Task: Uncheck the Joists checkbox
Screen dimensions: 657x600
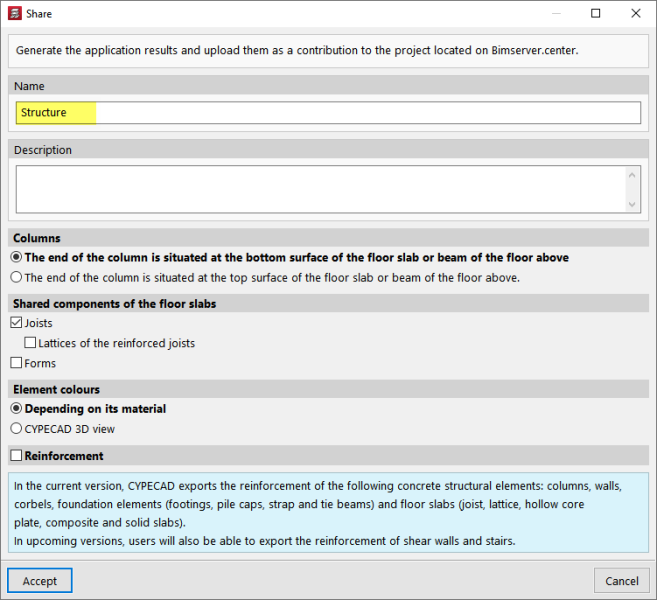Action: coord(16,324)
